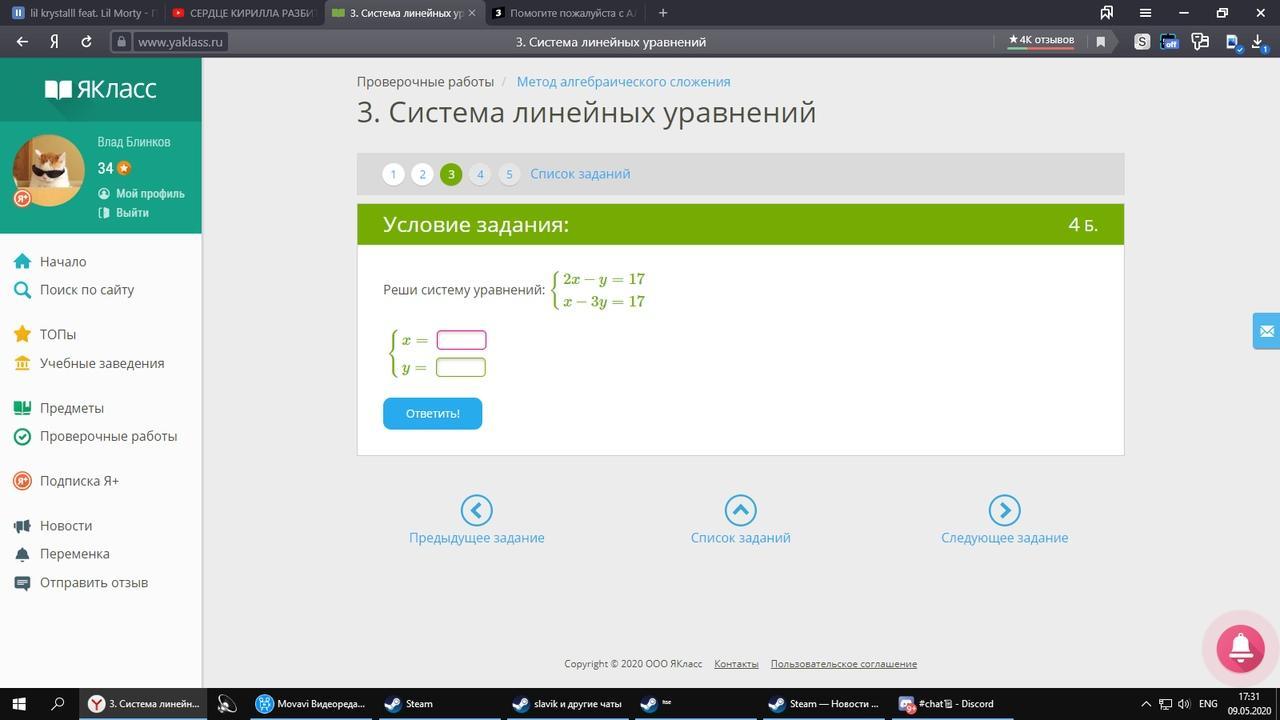This screenshot has width=1280, height=720.
Task: Open Movavi Видеоредактор from taskbar
Action: click(311, 704)
